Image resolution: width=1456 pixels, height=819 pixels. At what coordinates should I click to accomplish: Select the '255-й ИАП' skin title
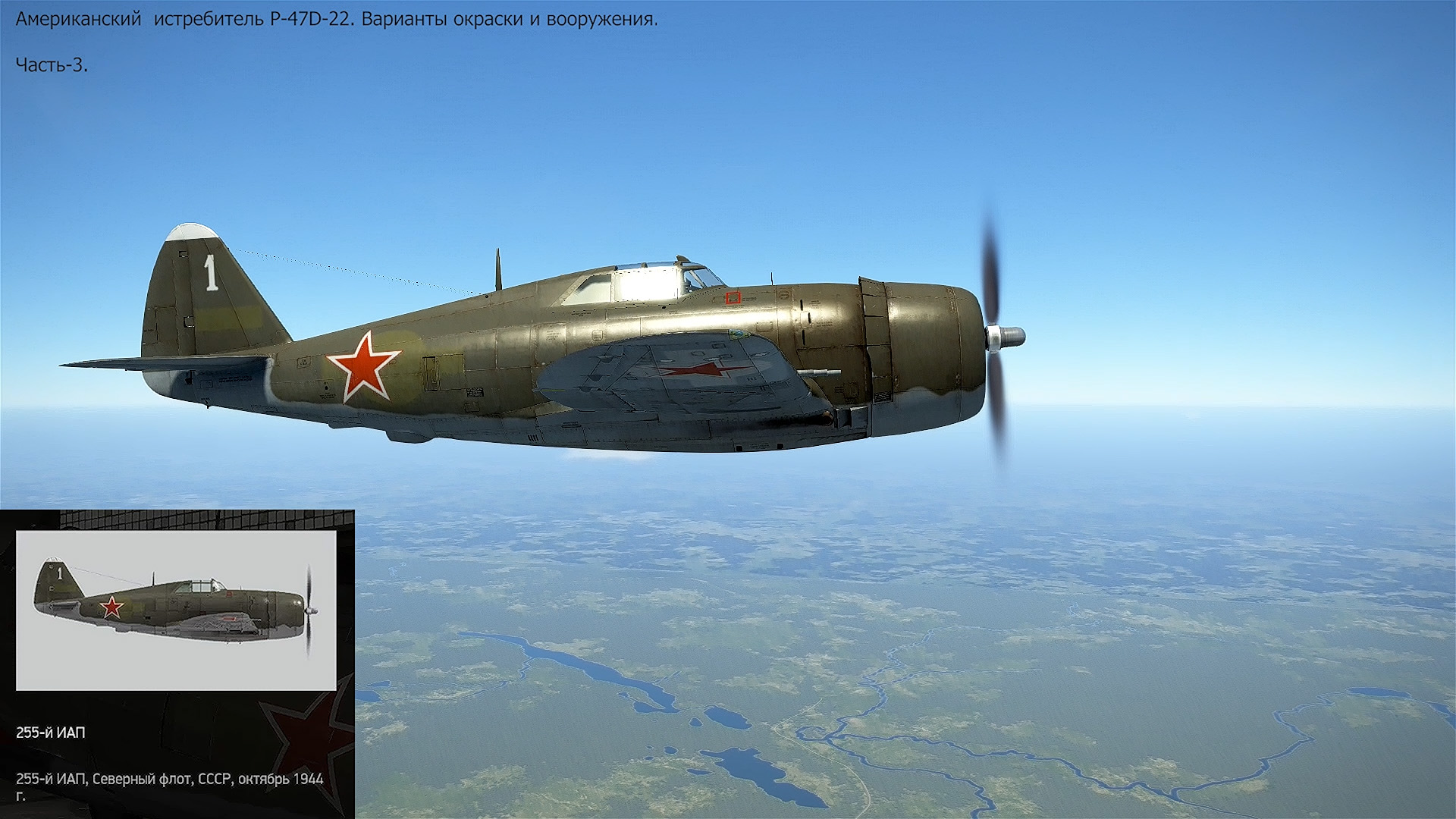point(51,733)
